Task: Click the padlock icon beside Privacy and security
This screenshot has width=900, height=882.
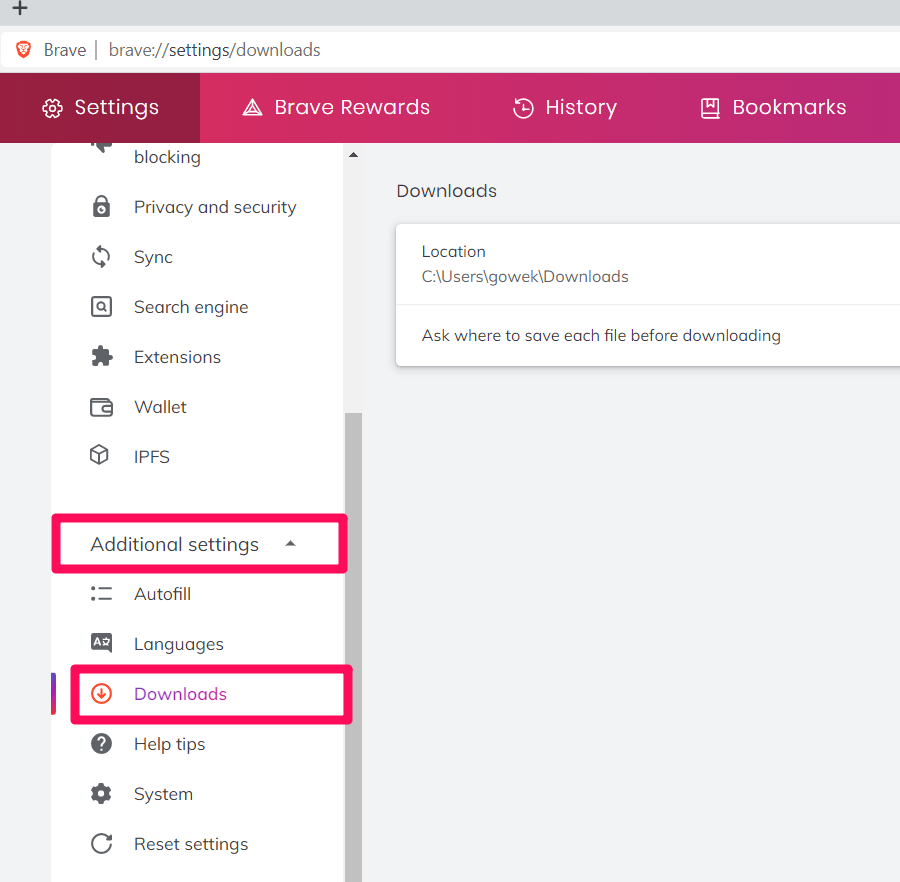Action: point(102,207)
